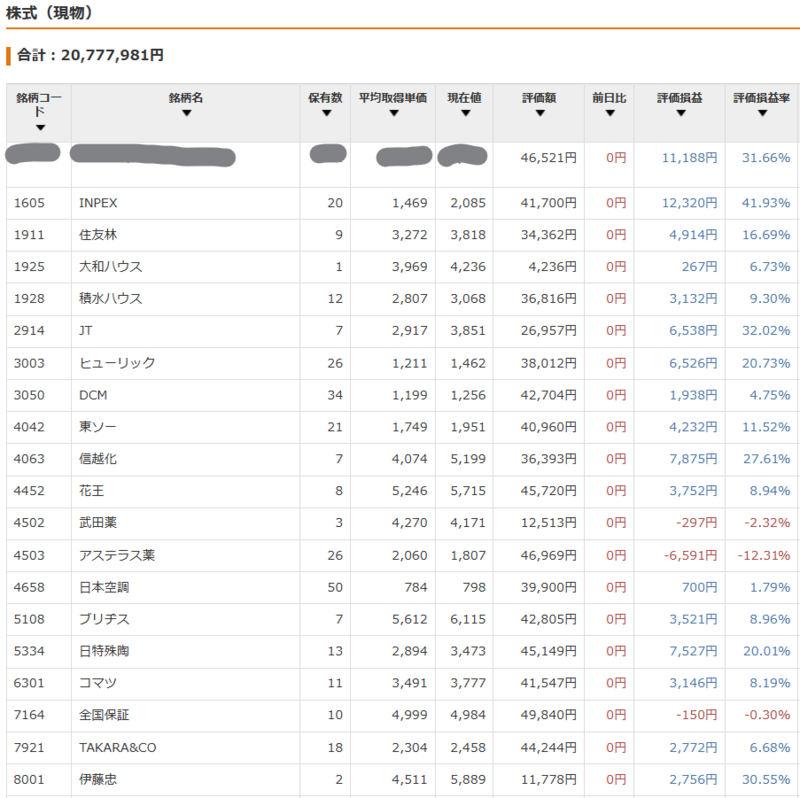Screen dimensions: 800x798
Task: Select stock name 大和ハウス
Action: click(x=110, y=267)
